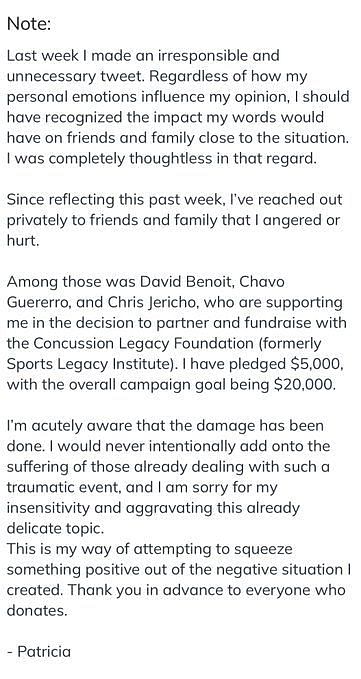Click the "Note:" heading text
This screenshot has width=361, height=679.
coord(29,23)
